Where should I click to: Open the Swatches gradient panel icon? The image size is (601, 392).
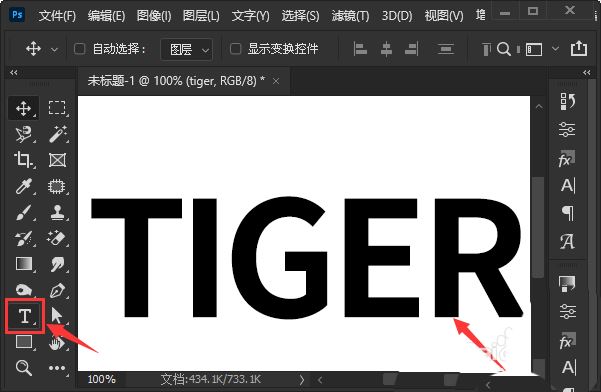tap(567, 284)
